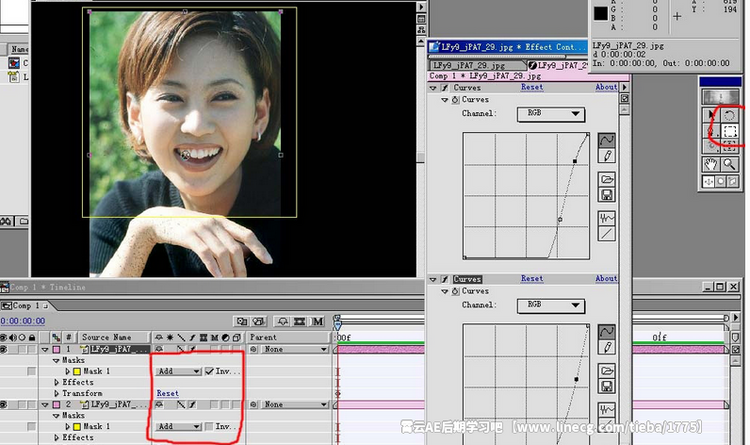750x445 pixels.
Task: Click upper Curves property stopwatch icon
Action: (x=455, y=100)
